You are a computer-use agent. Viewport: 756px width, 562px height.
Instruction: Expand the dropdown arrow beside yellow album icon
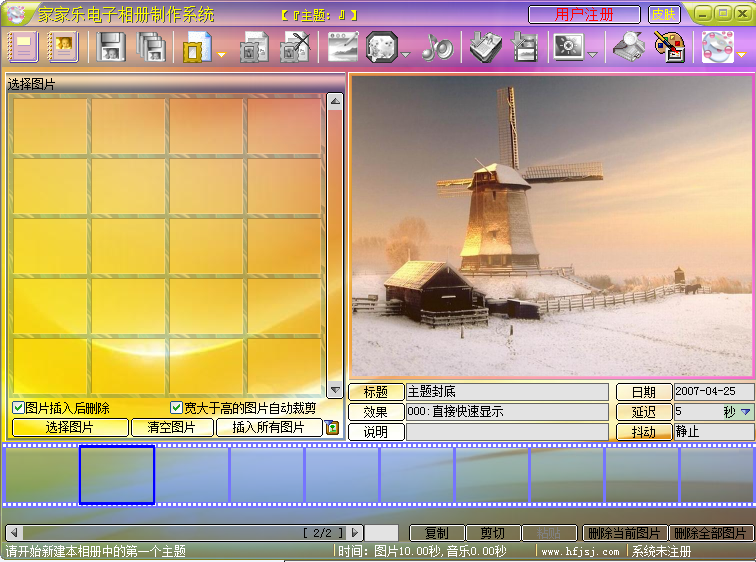(x=220, y=54)
